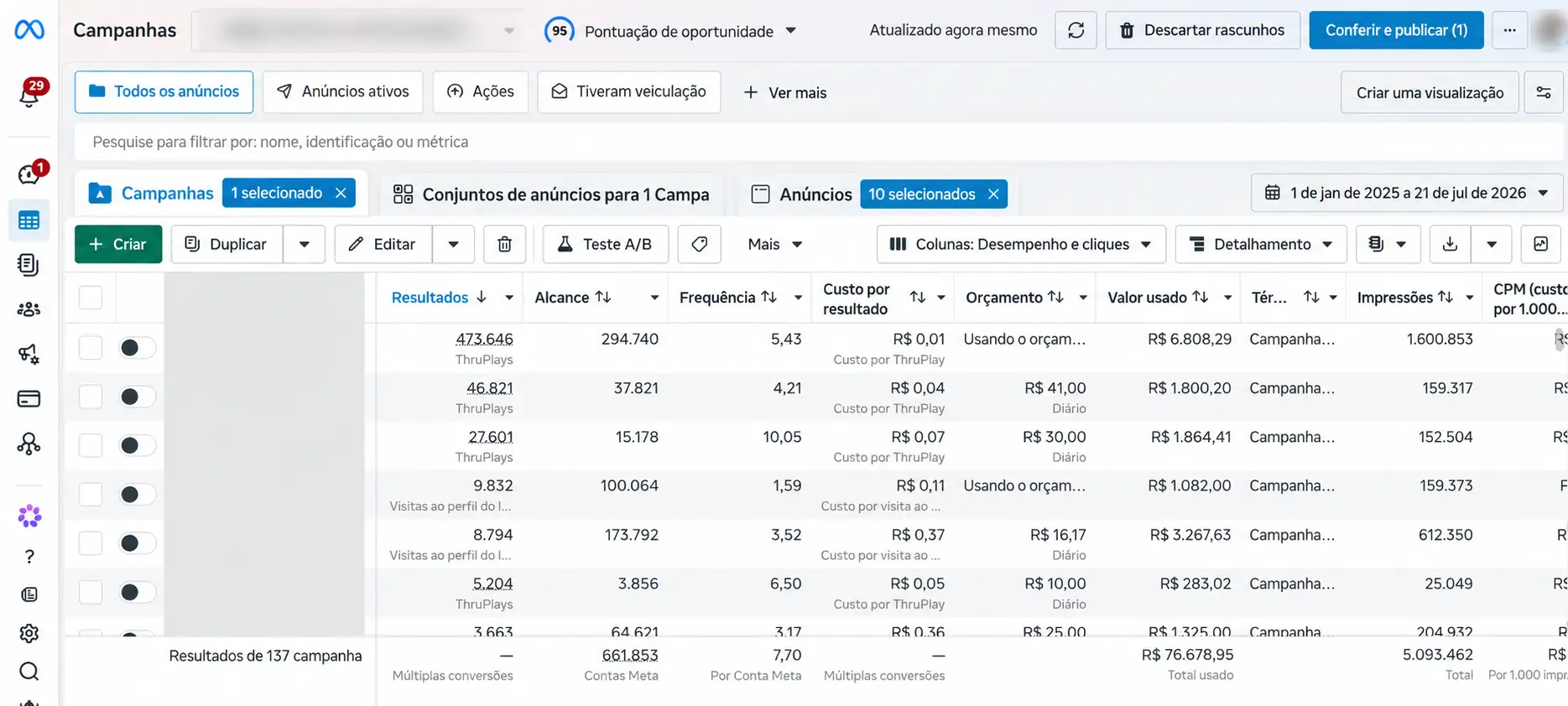
Task: Open the news page icon in sidebar
Action: (x=29, y=594)
